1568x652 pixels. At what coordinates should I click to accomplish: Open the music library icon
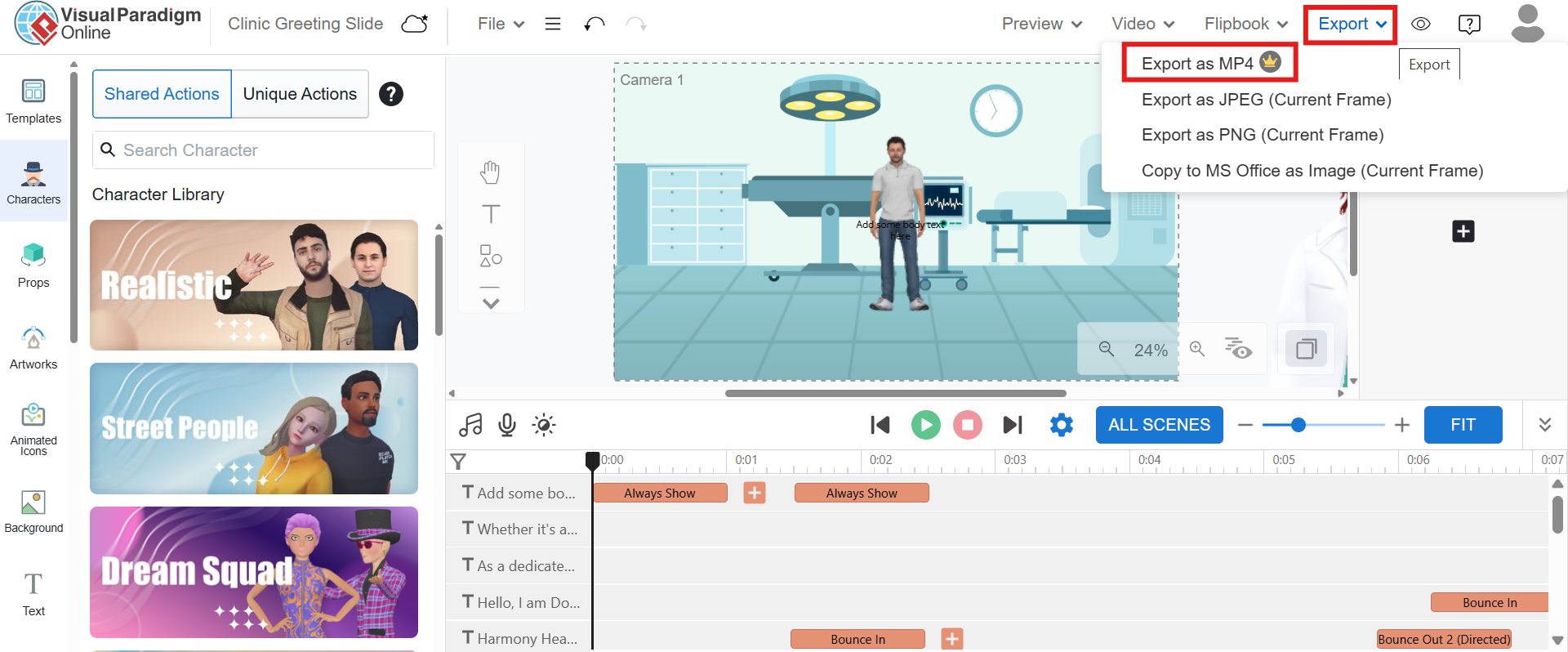(x=470, y=425)
